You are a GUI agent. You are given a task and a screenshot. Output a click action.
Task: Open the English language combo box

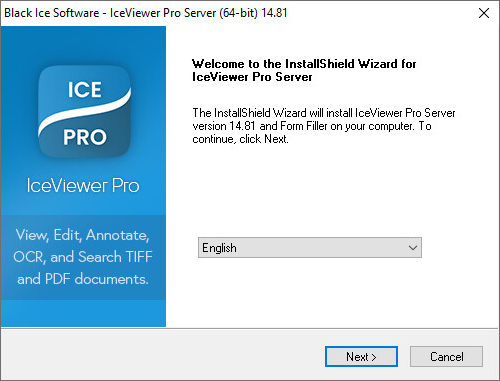coord(310,248)
